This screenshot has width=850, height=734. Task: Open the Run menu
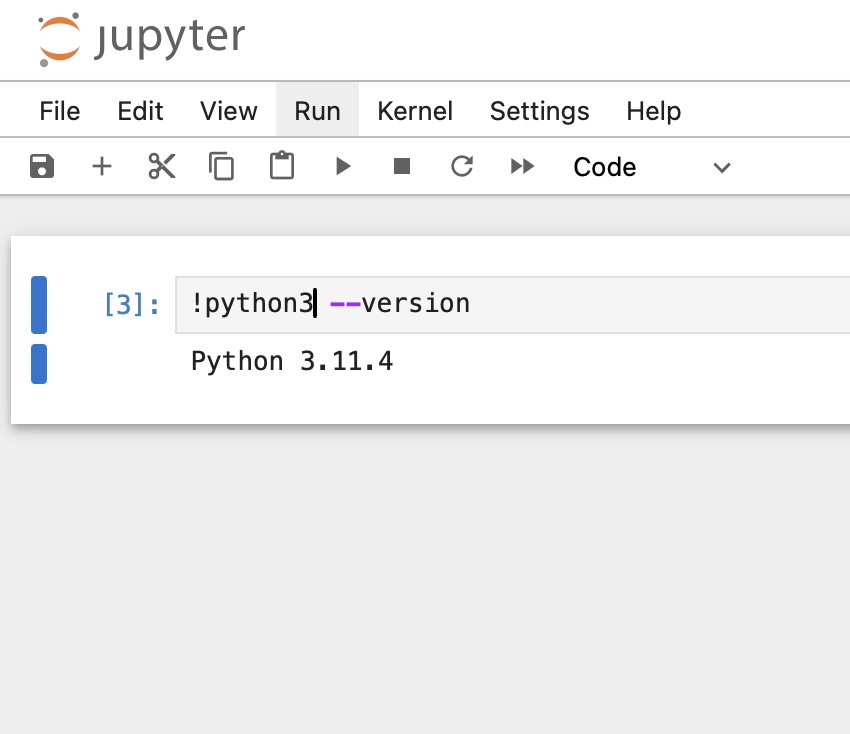(x=317, y=111)
